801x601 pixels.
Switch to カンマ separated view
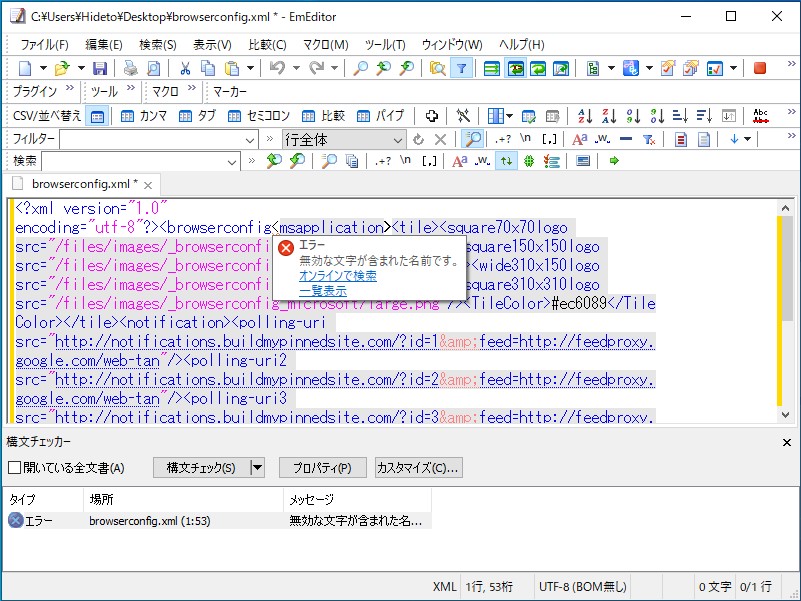point(126,115)
